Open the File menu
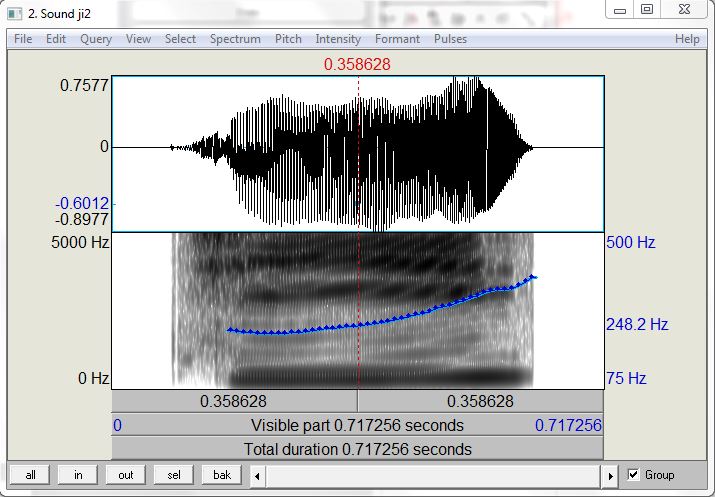 tap(23, 39)
